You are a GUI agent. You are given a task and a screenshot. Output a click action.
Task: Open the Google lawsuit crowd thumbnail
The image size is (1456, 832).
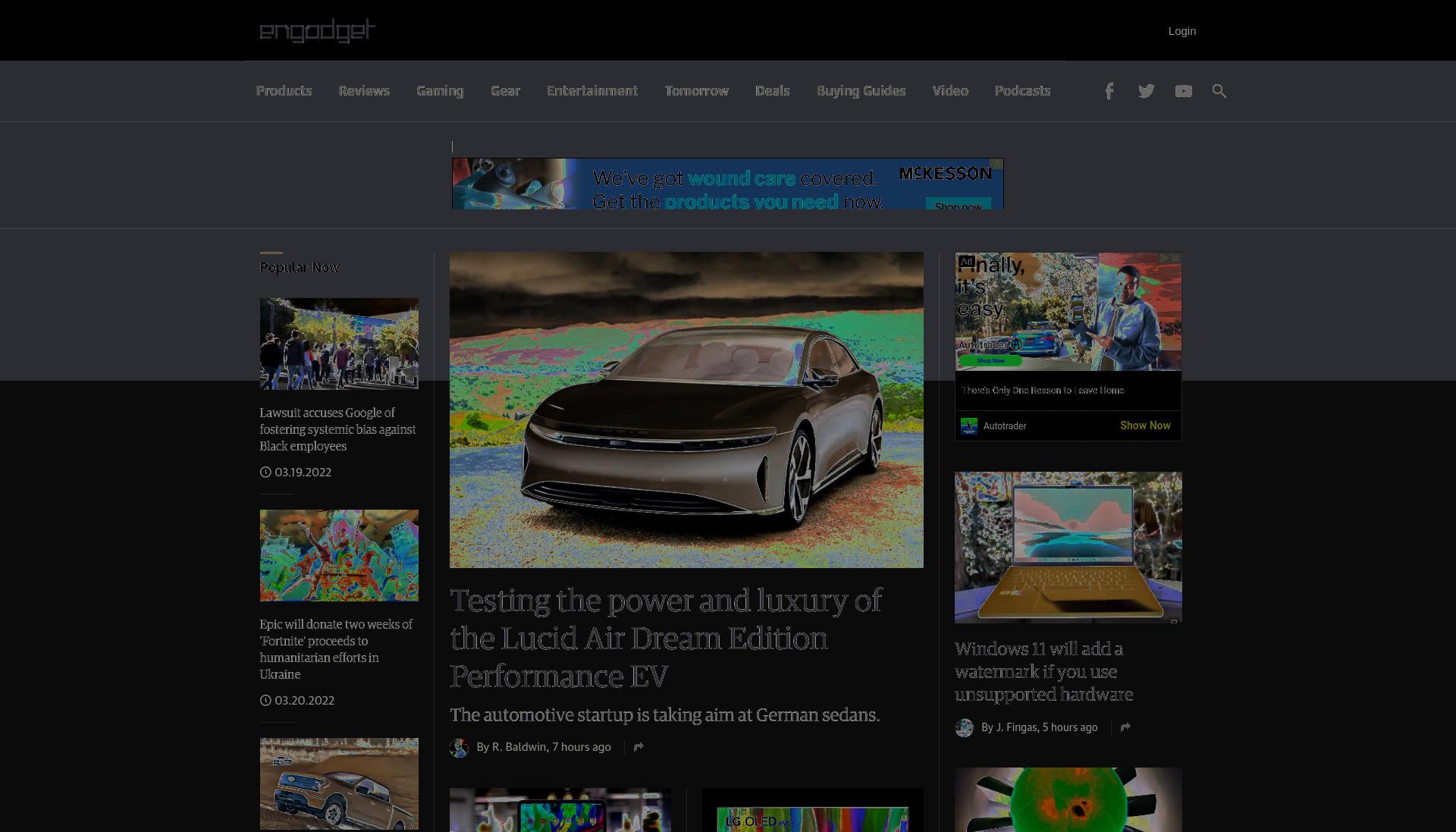click(x=339, y=344)
